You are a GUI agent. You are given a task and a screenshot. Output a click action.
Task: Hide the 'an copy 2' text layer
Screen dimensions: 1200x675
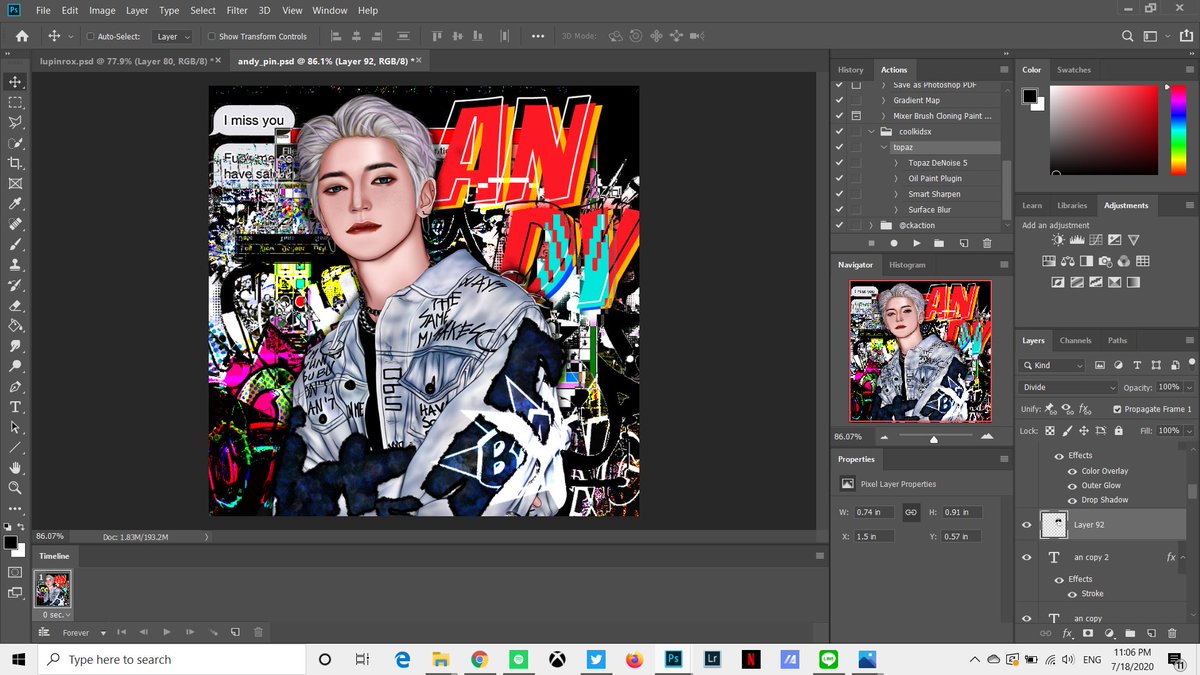click(1027, 557)
